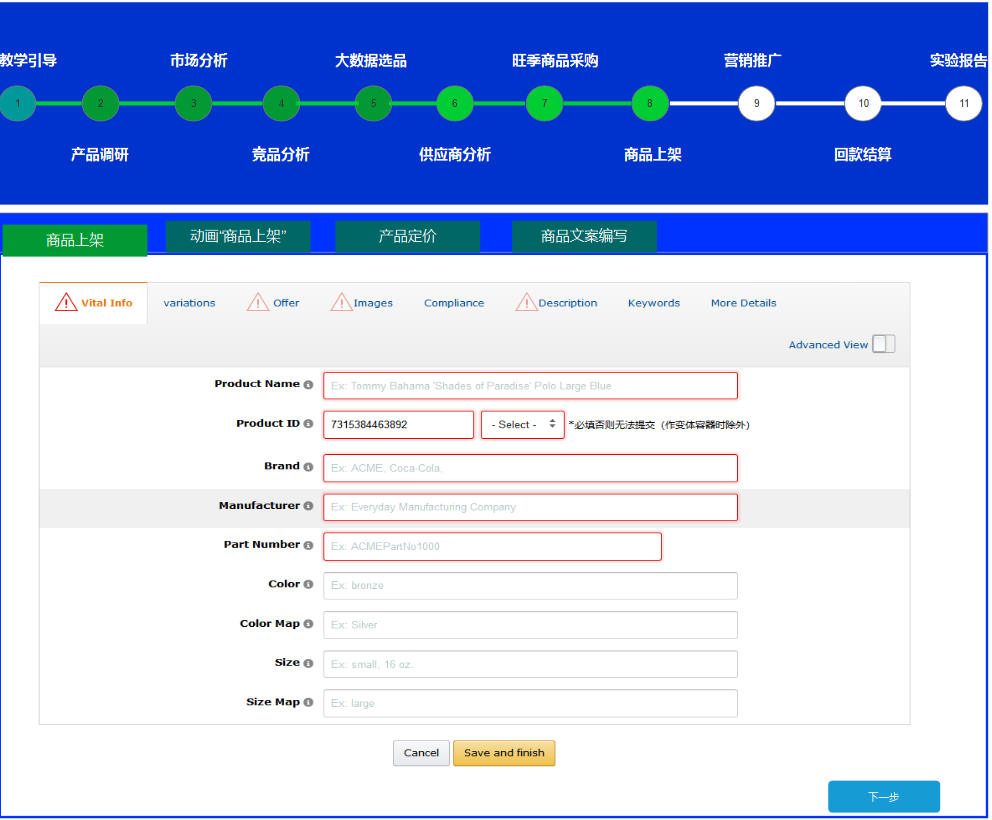This screenshot has width=992, height=820.
Task: Click progress step circle number 9
Action: point(756,103)
